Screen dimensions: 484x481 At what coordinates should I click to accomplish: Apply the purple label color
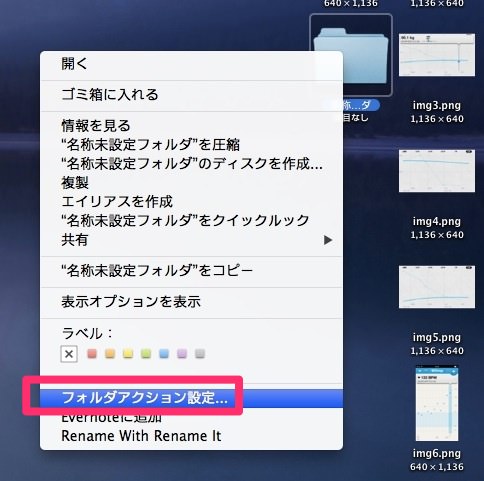tap(182, 354)
